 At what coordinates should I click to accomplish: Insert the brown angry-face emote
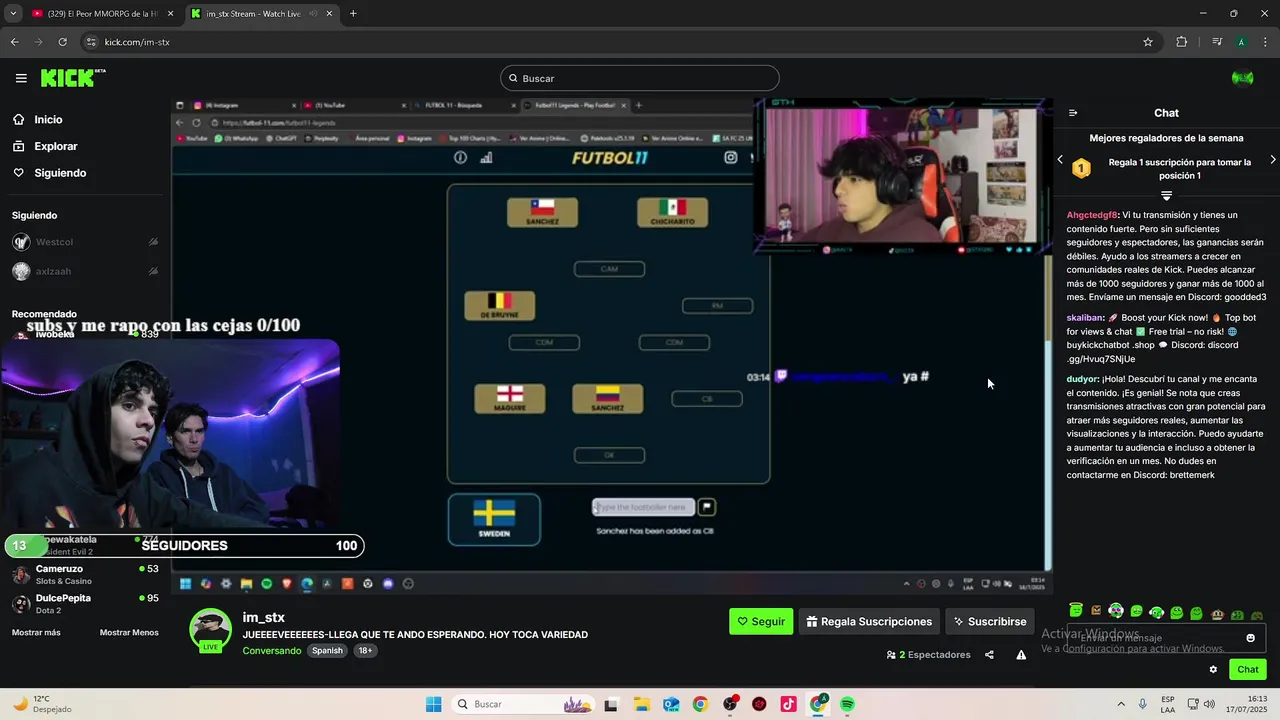(1096, 611)
